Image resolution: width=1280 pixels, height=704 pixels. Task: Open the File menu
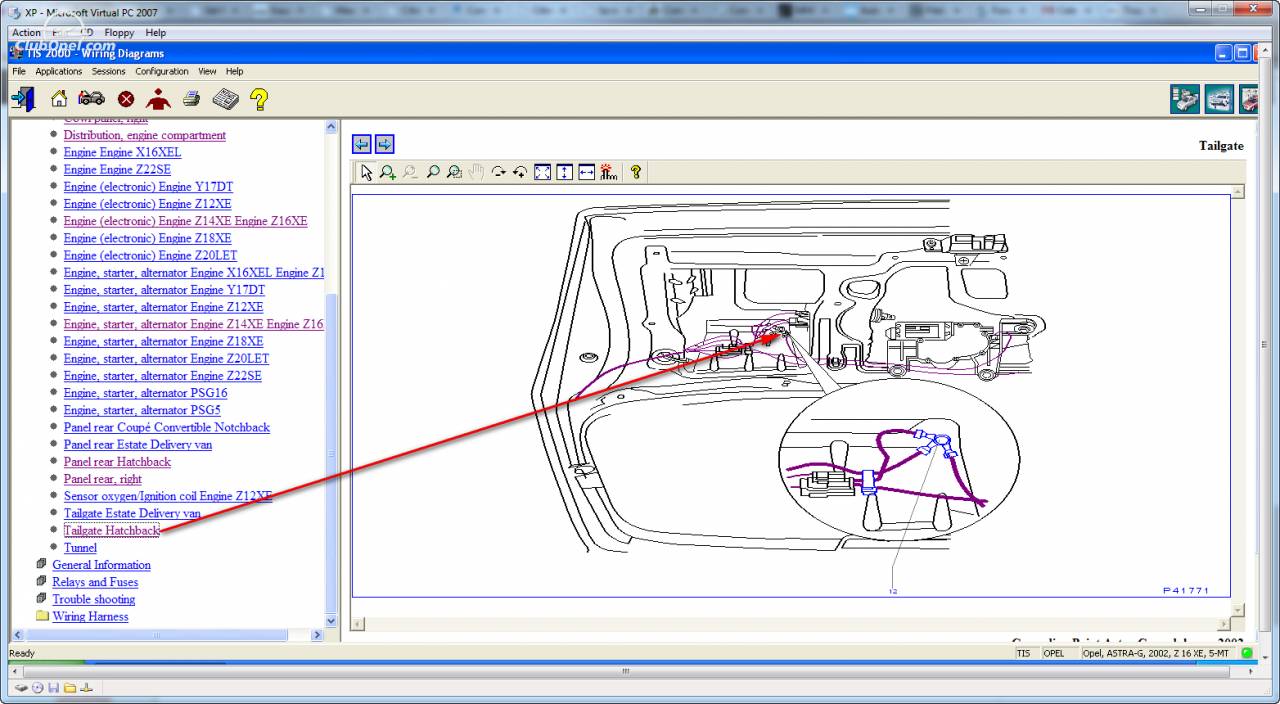pyautogui.click(x=19, y=71)
